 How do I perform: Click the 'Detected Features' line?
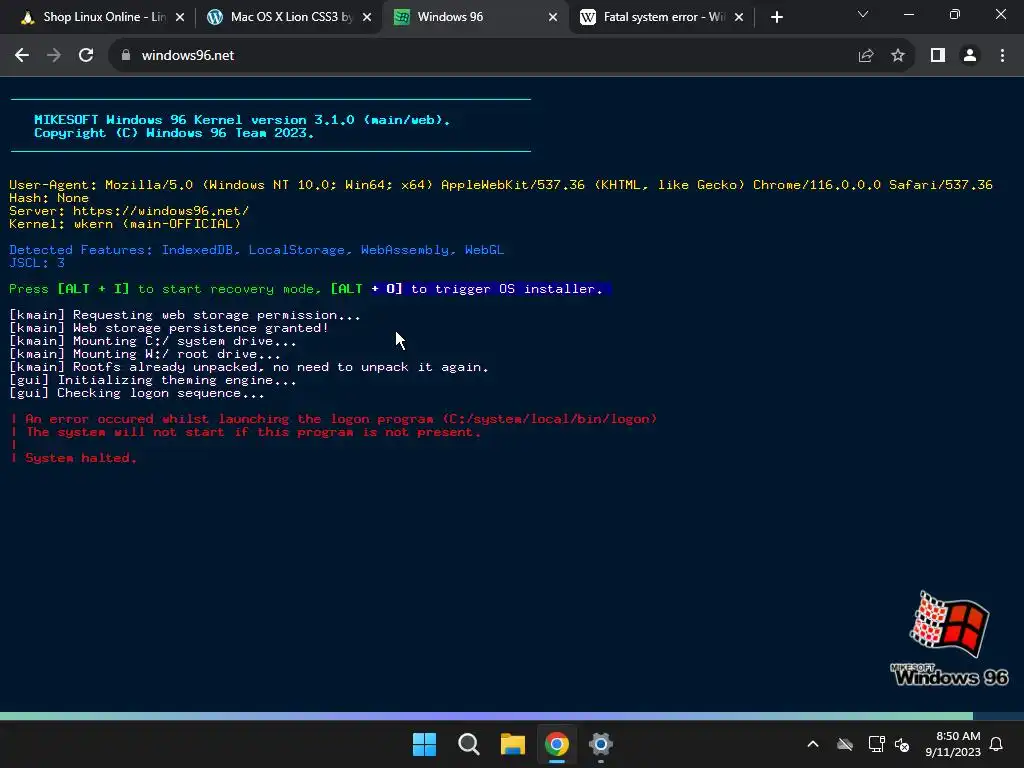[257, 249]
